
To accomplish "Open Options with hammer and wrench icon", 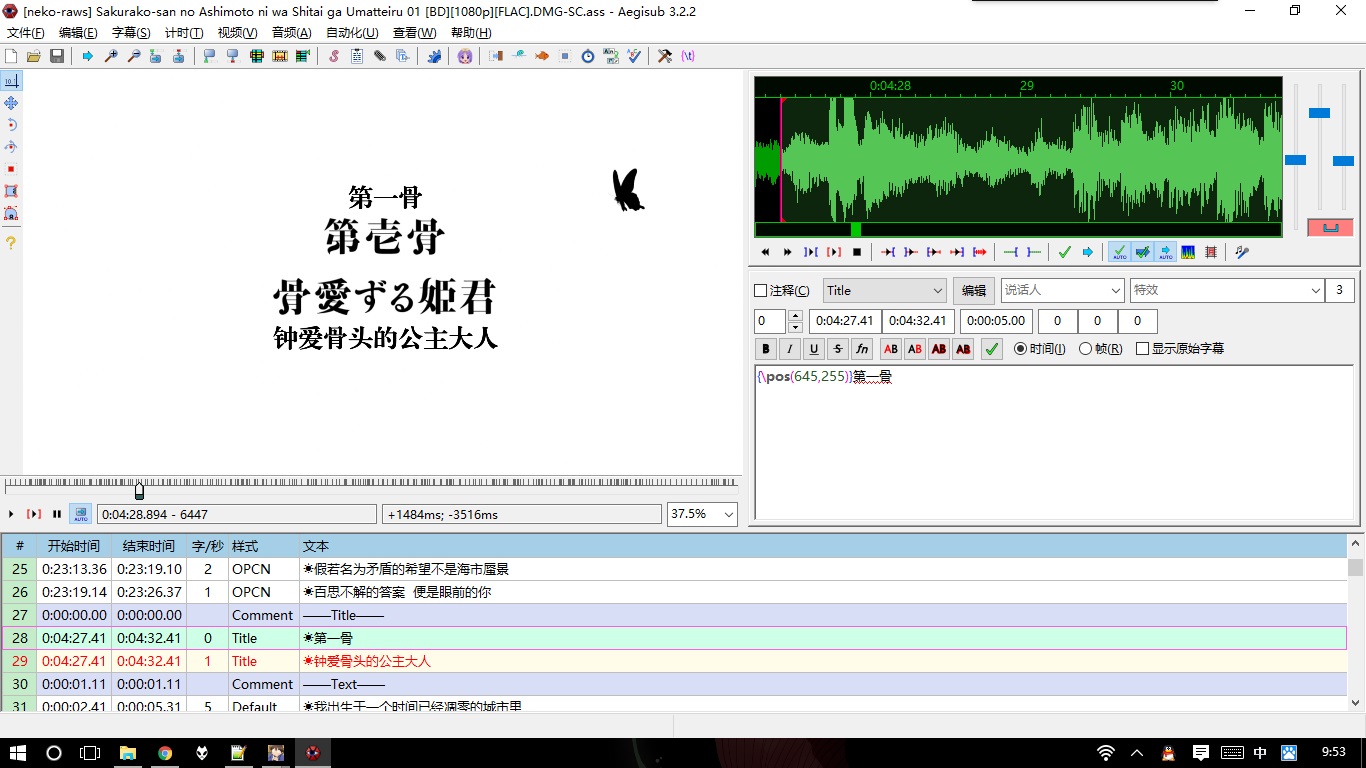I will point(665,56).
